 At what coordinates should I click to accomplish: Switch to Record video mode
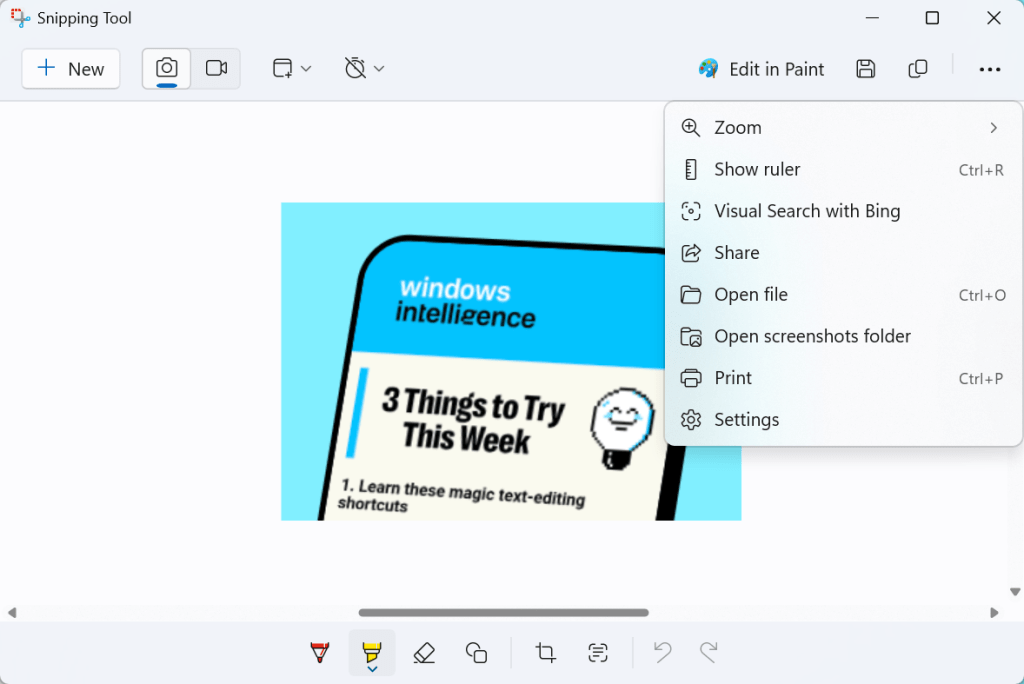216,68
